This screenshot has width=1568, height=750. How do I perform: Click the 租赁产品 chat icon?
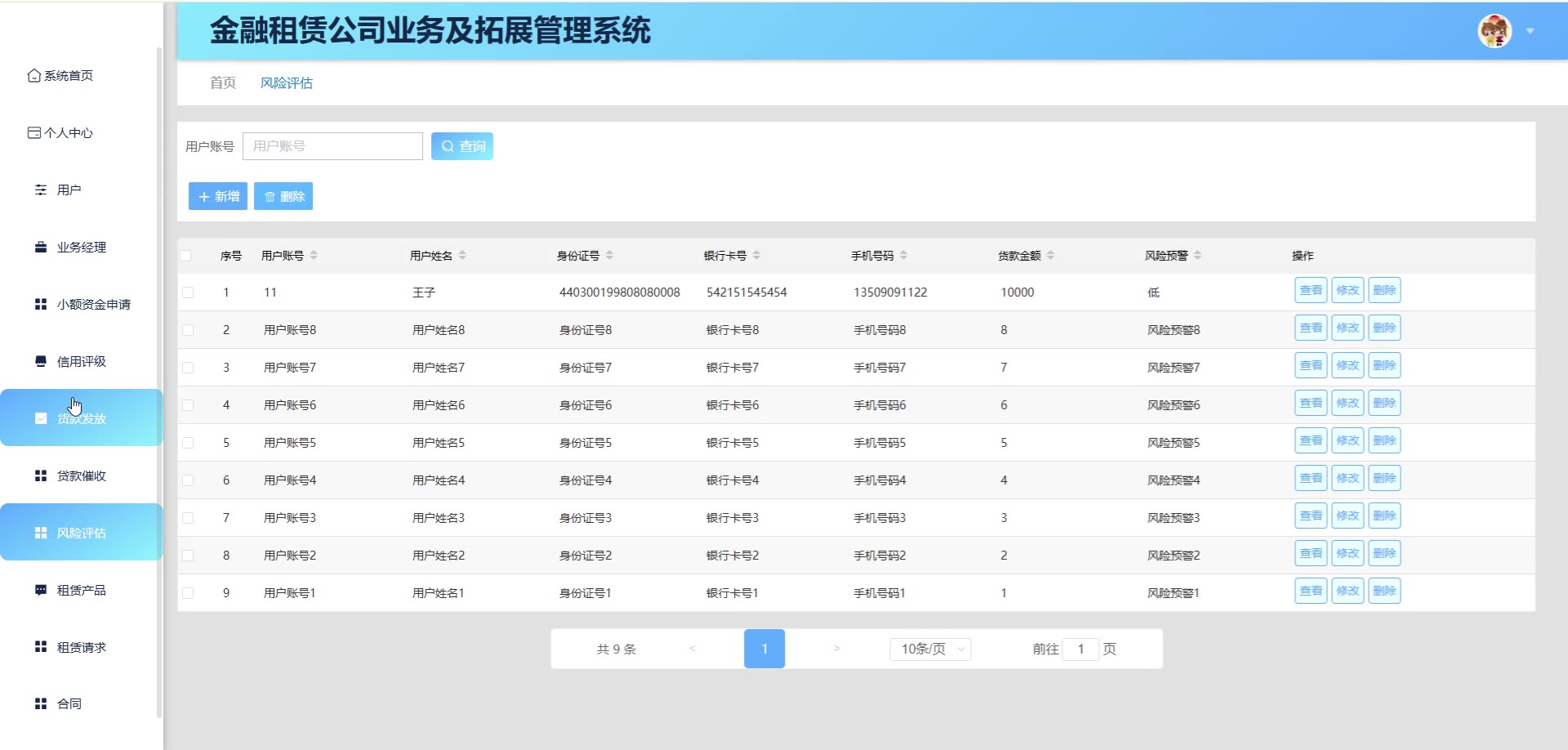pos(41,590)
